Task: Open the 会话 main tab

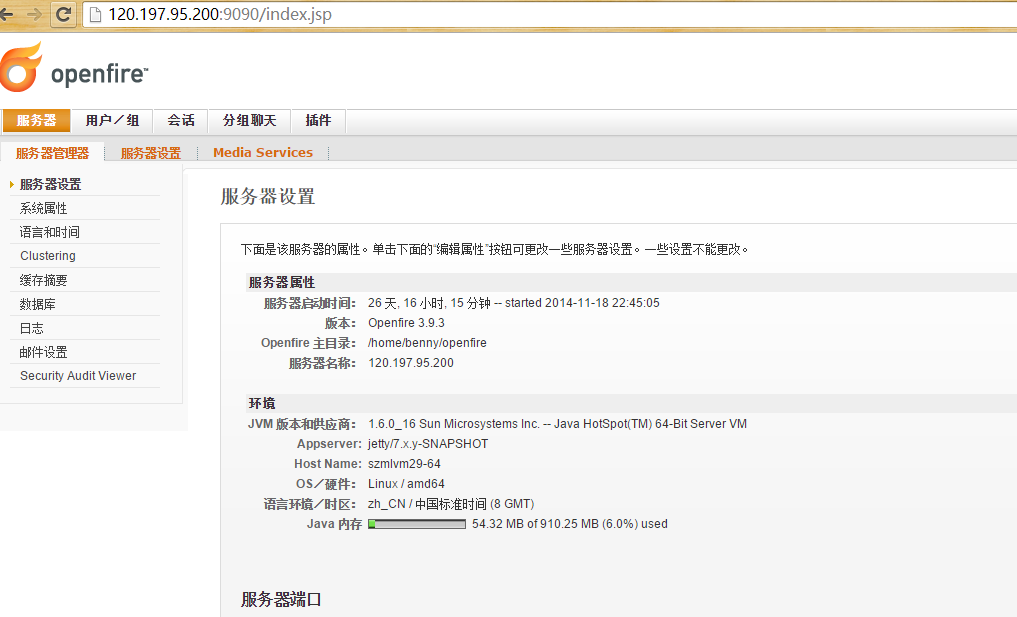Action: point(180,121)
